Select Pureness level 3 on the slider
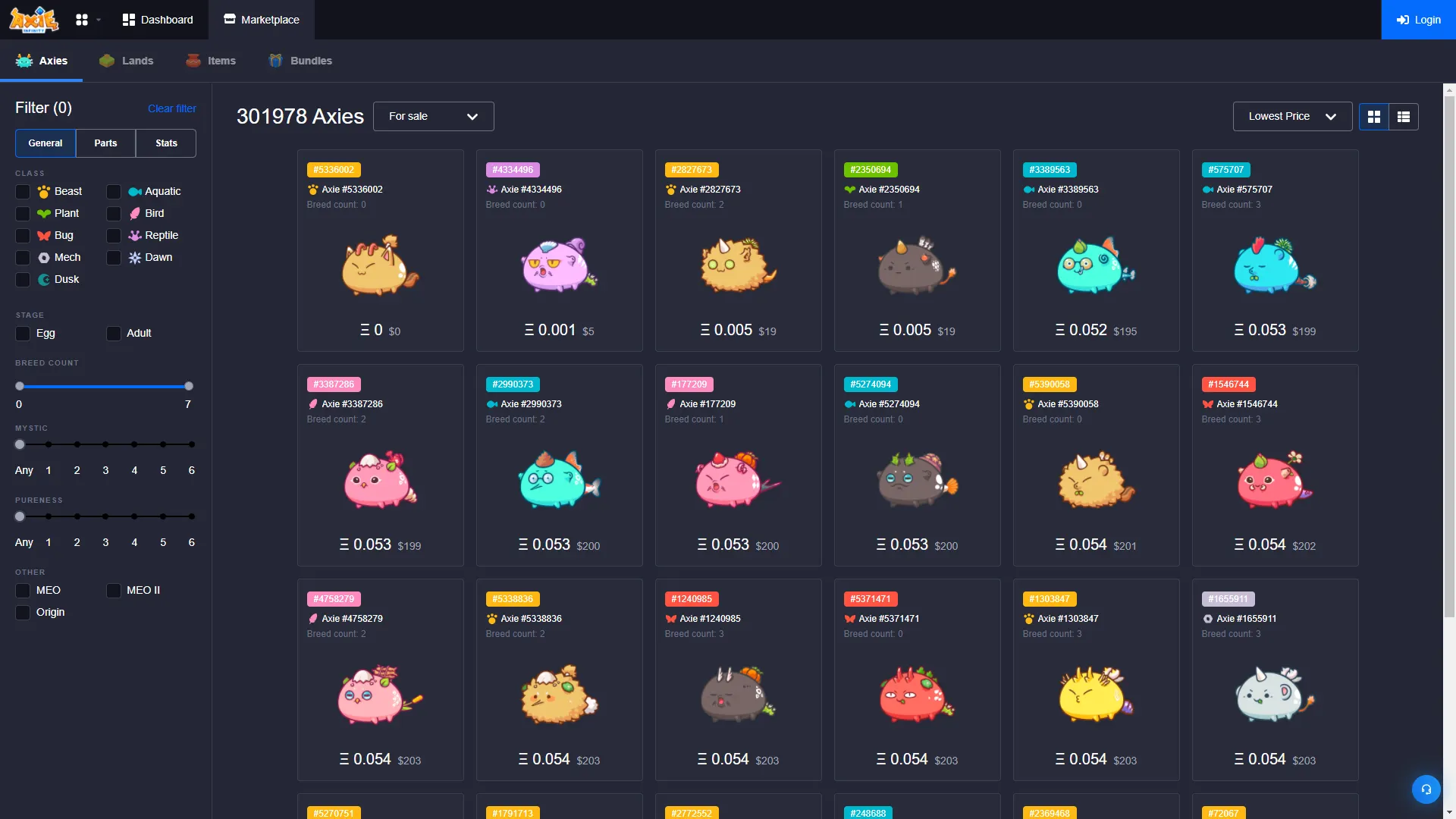 (x=105, y=516)
